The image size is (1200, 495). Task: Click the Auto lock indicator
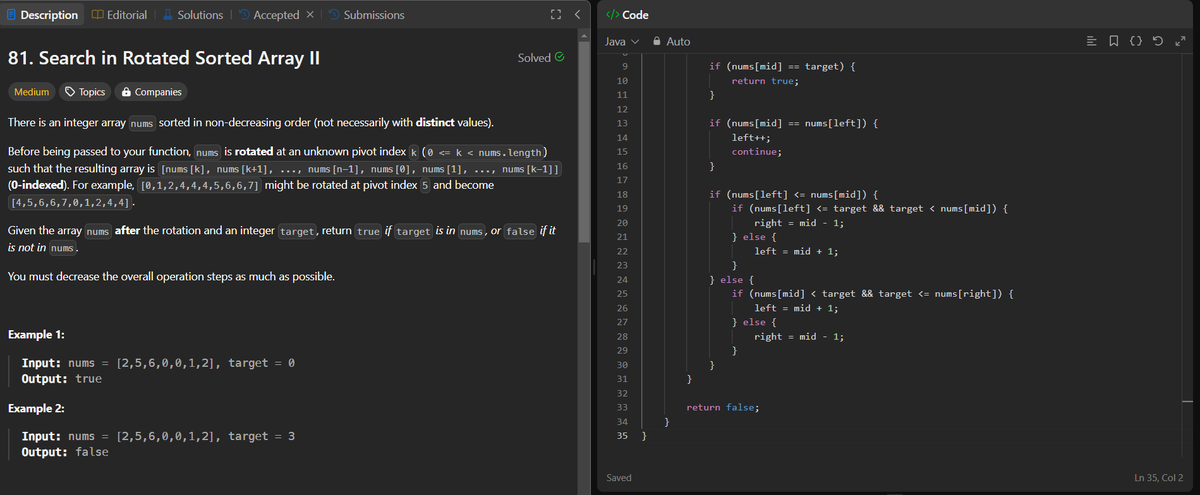tap(671, 41)
